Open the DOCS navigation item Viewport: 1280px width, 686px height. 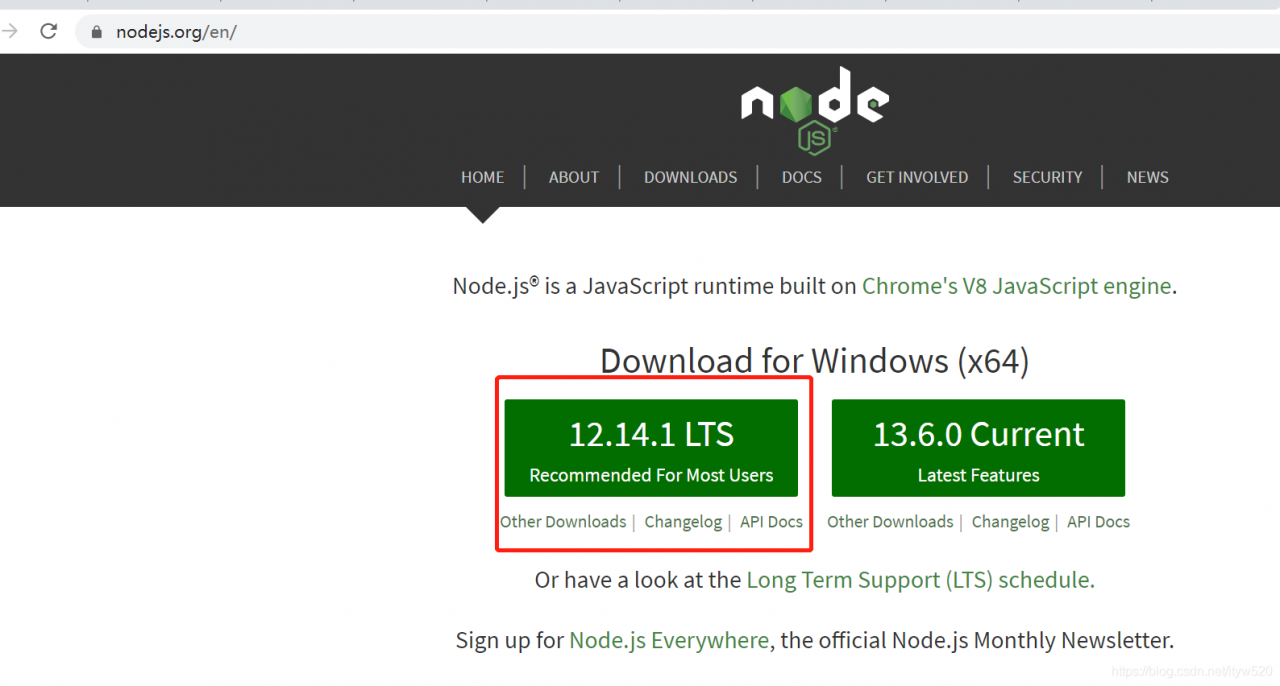click(802, 177)
